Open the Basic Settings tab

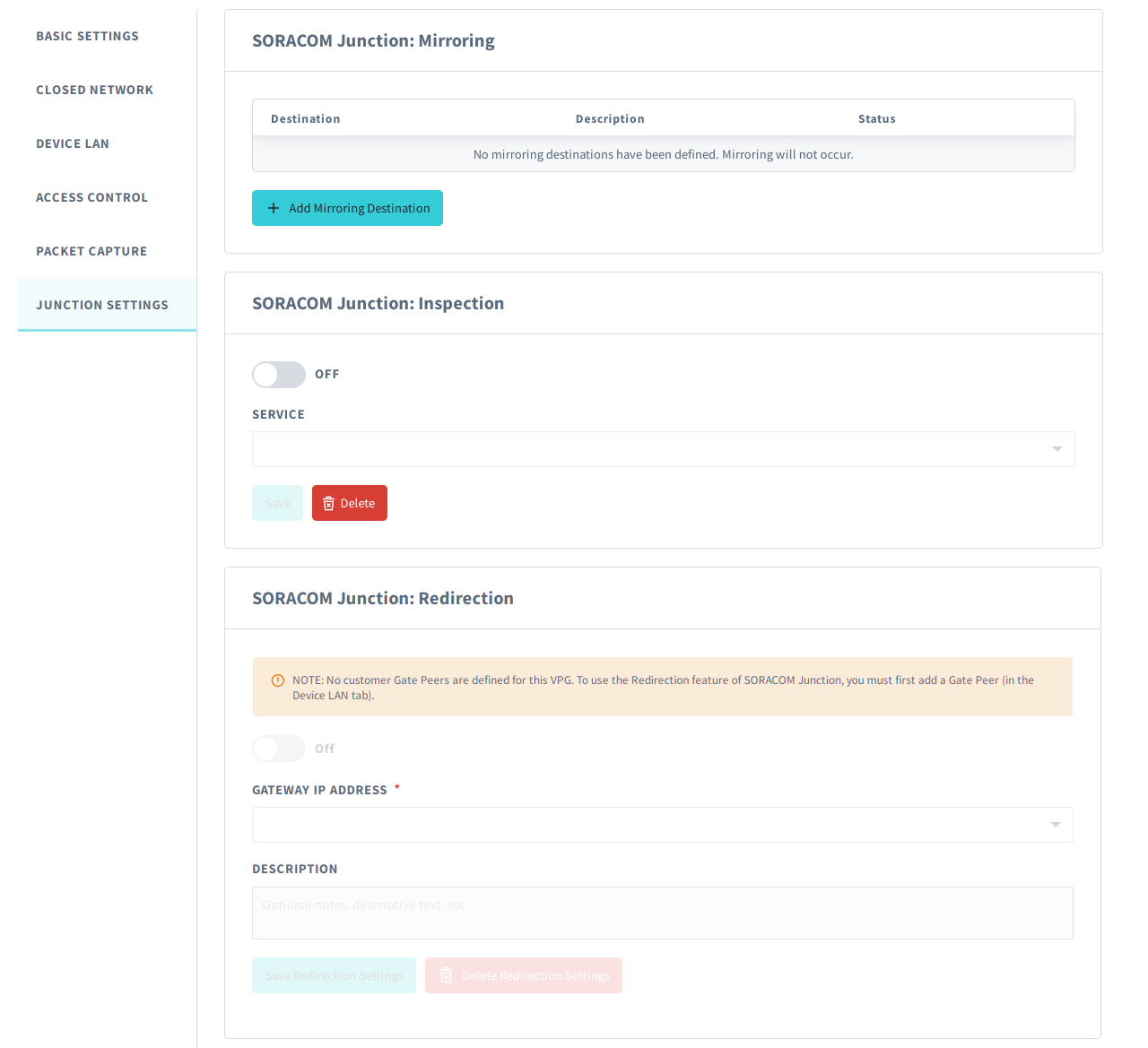click(88, 36)
